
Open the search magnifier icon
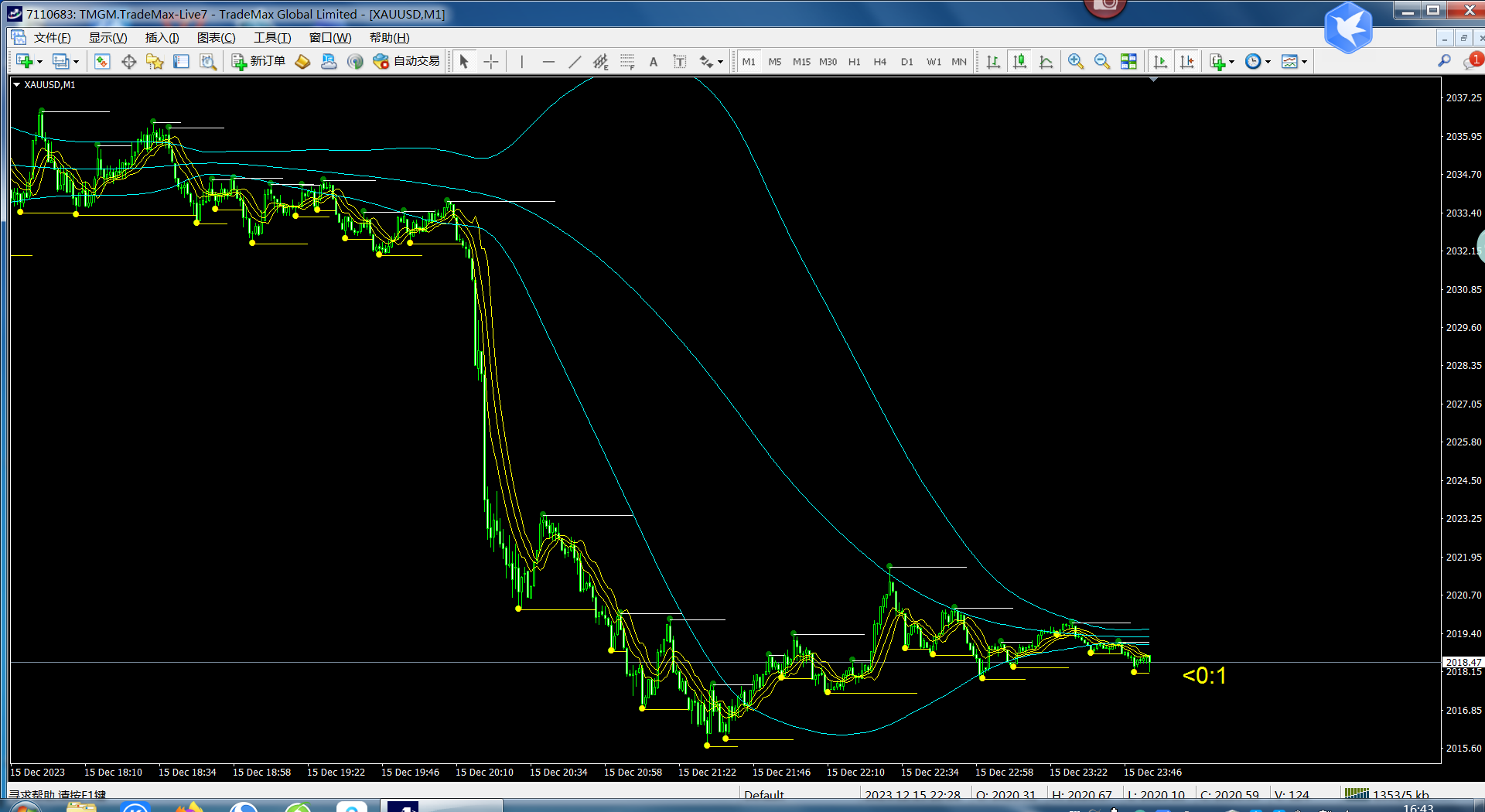(x=1444, y=61)
